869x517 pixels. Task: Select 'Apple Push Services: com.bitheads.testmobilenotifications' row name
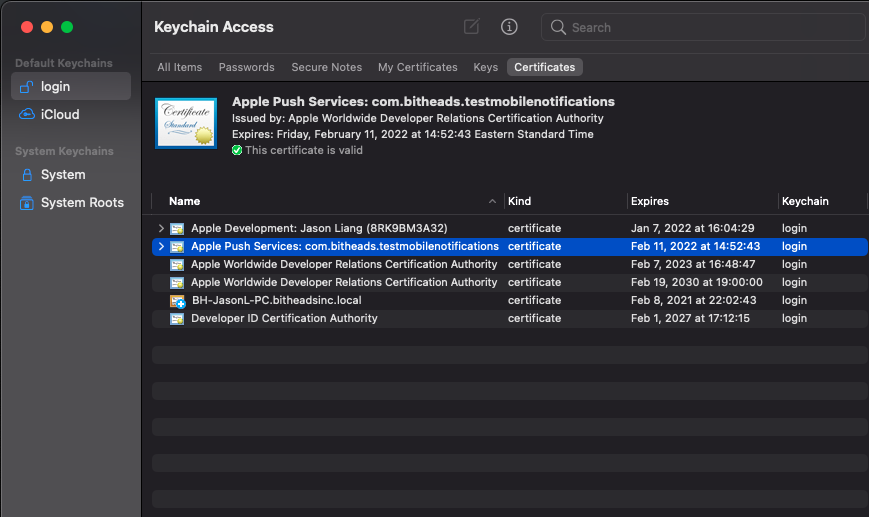(x=345, y=246)
